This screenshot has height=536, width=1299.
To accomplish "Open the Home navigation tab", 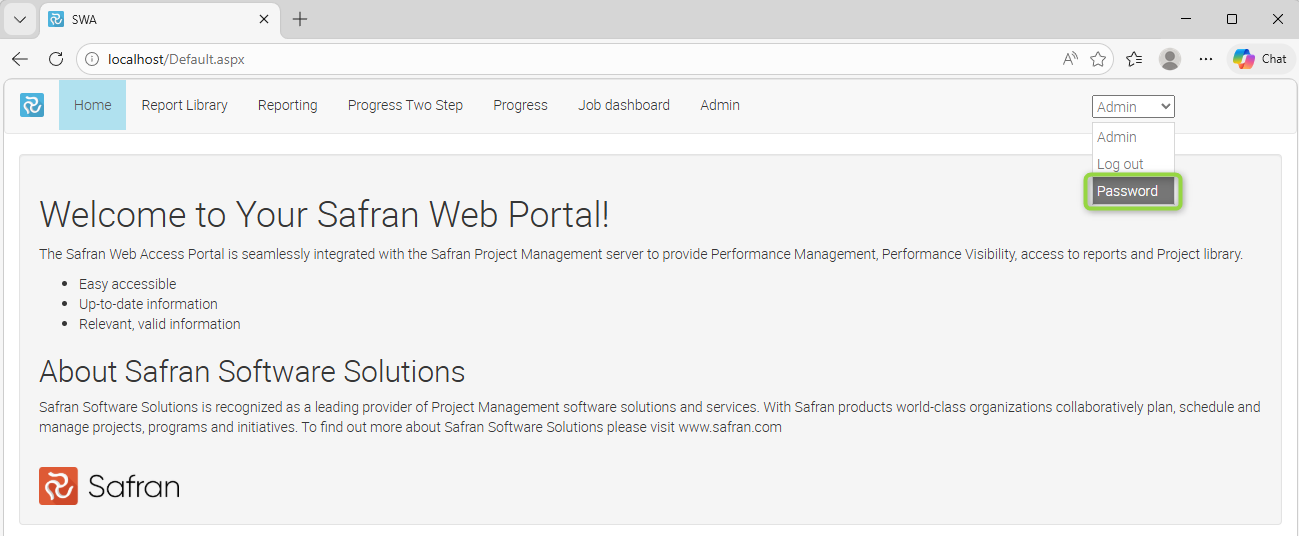I will [93, 105].
